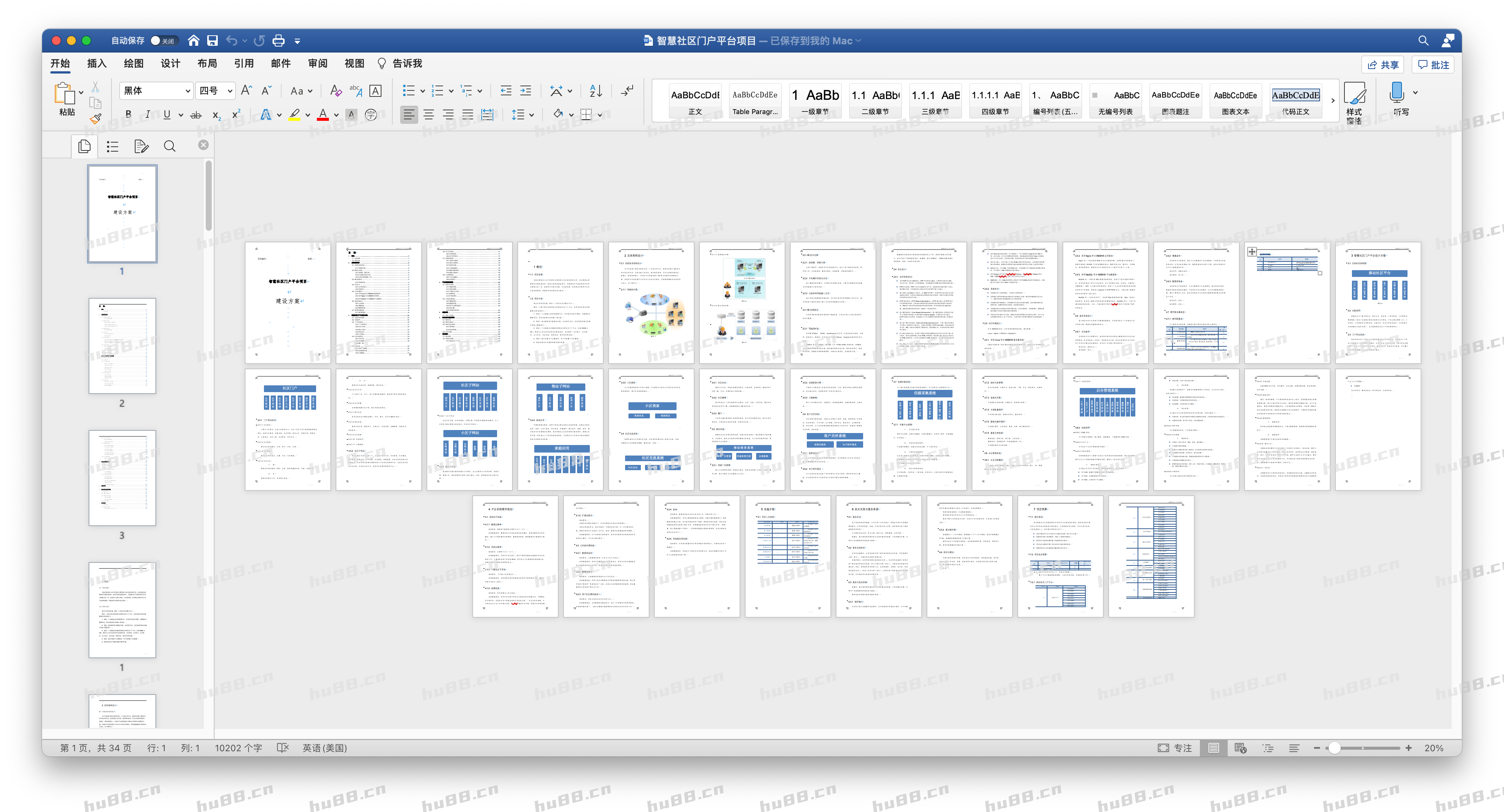The height and width of the screenshot is (812, 1504).
Task: Apply the 正文 style
Action: 695,101
